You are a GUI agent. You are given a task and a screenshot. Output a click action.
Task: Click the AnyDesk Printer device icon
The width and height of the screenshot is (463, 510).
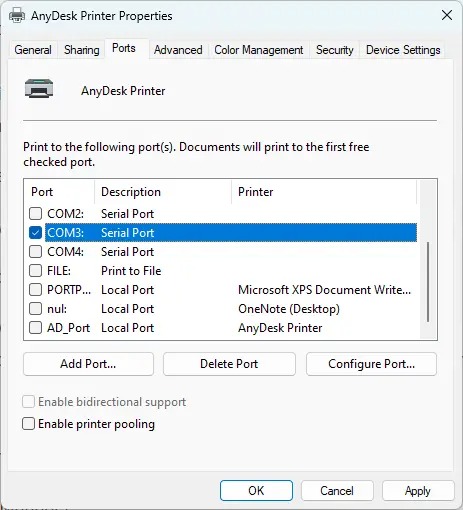[39, 89]
